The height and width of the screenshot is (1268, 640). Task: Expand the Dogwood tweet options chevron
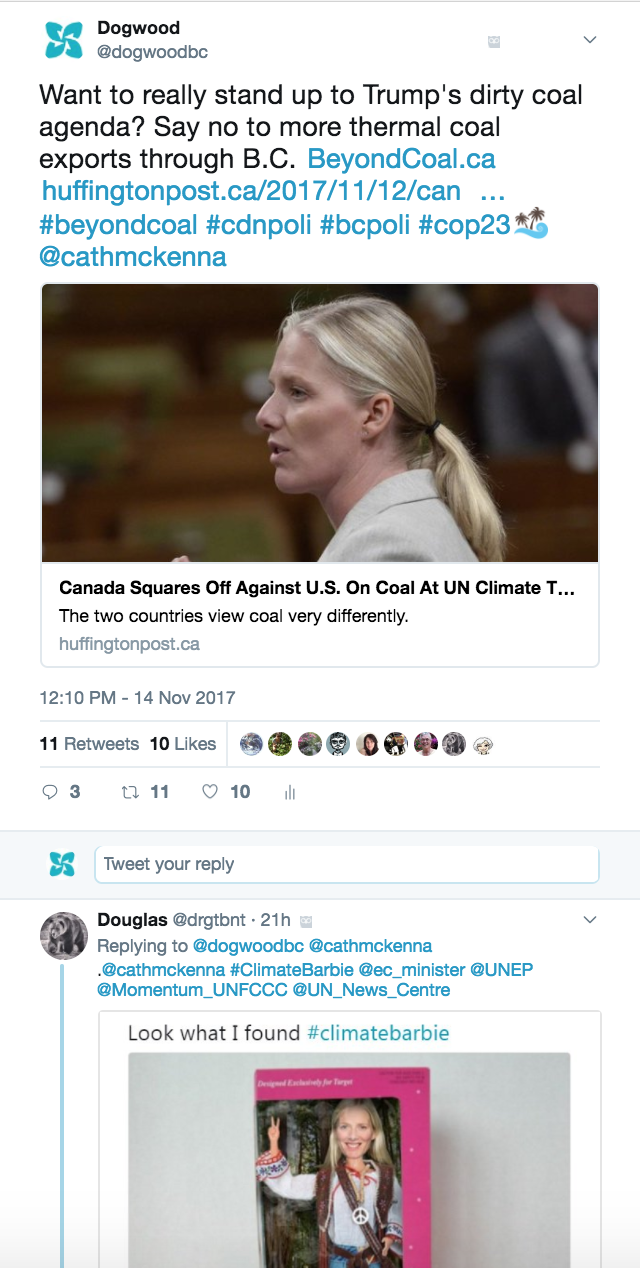coord(590,40)
